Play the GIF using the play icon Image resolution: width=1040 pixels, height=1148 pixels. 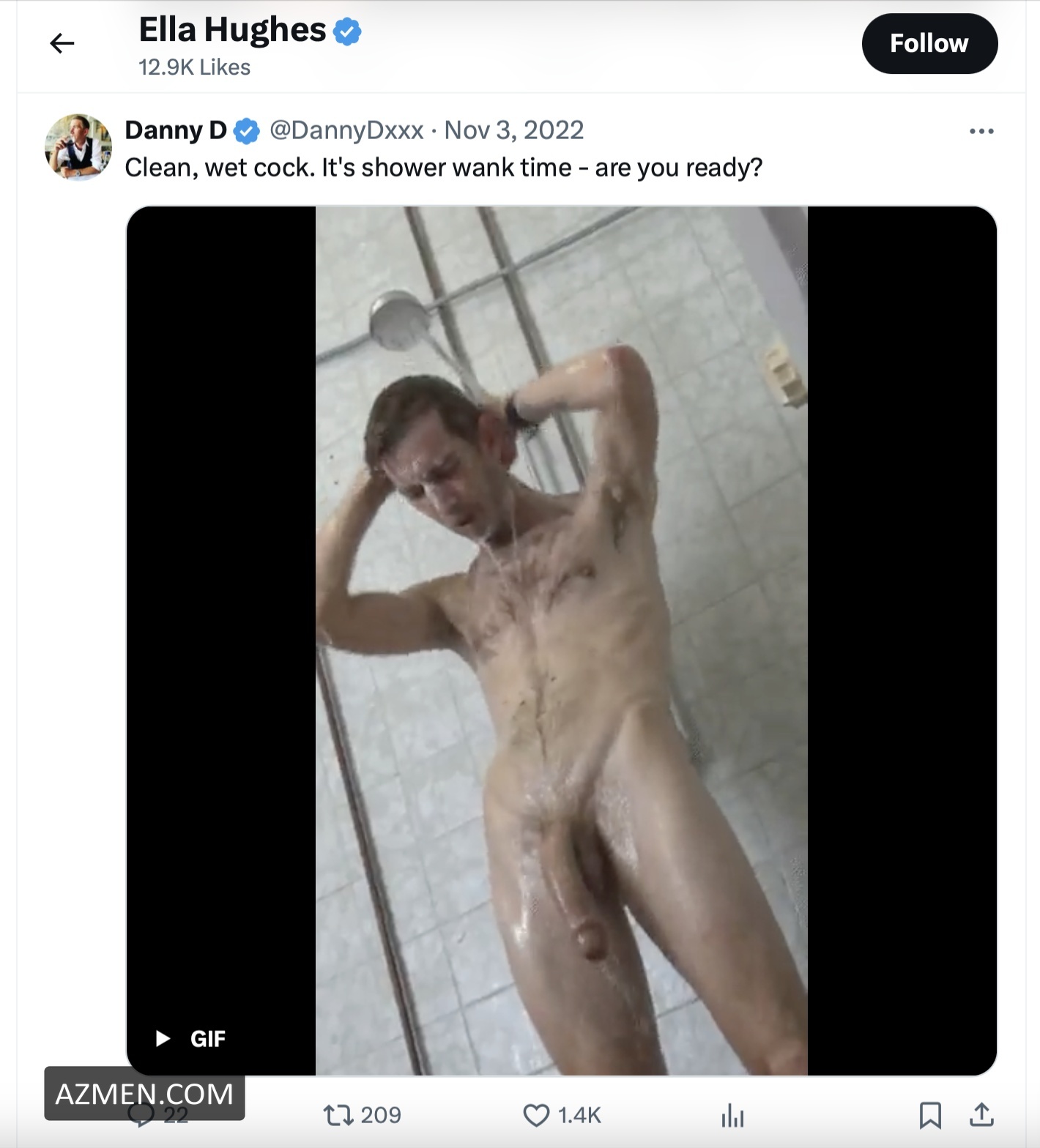click(x=163, y=1038)
